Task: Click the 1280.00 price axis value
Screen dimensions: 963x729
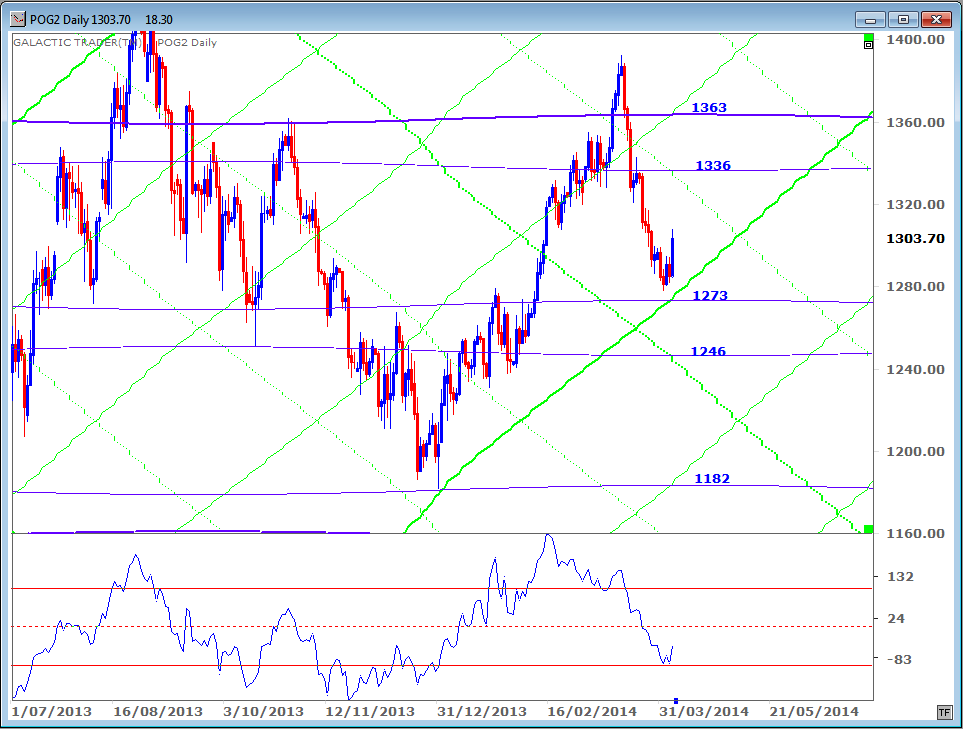Action: click(x=916, y=286)
